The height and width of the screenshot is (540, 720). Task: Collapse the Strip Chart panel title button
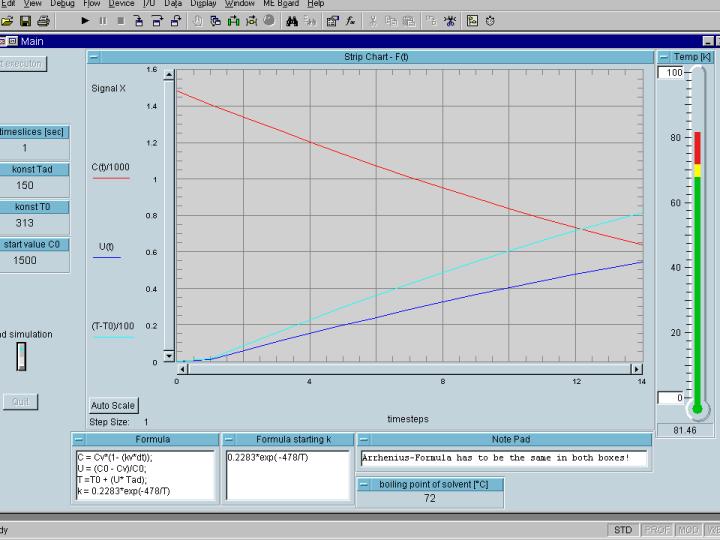(93, 57)
